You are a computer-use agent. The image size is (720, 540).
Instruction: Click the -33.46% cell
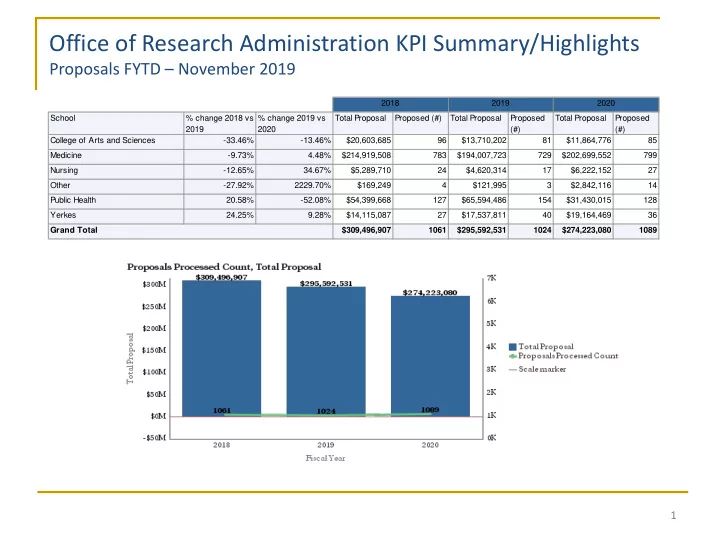(x=219, y=141)
